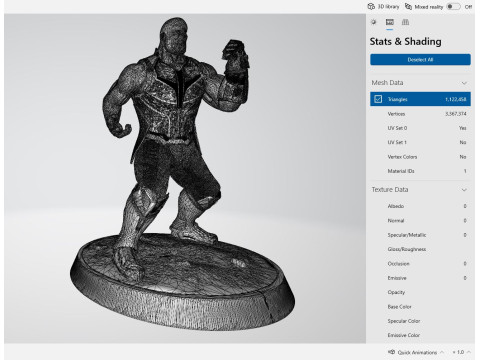Click the Texture Data section header

[420, 190]
